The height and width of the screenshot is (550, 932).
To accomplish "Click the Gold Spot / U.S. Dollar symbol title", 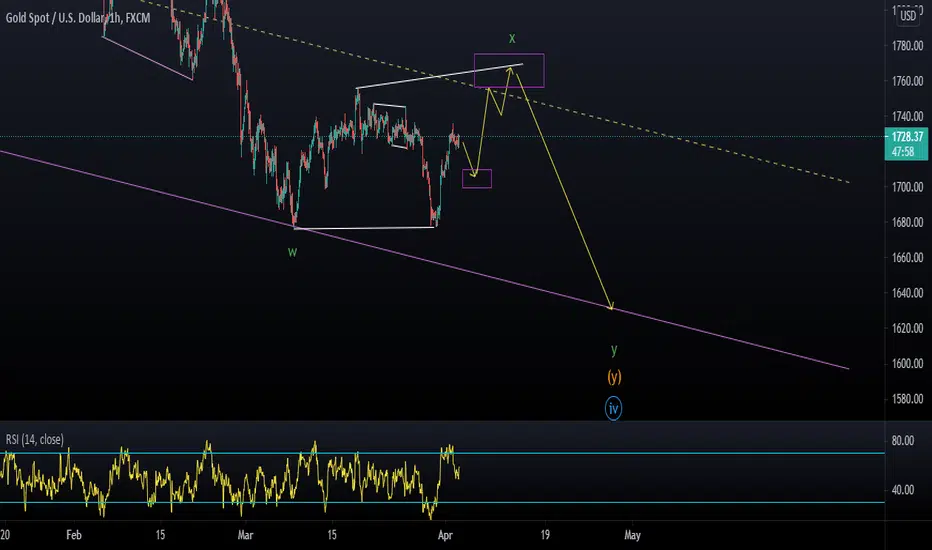I will [78, 18].
